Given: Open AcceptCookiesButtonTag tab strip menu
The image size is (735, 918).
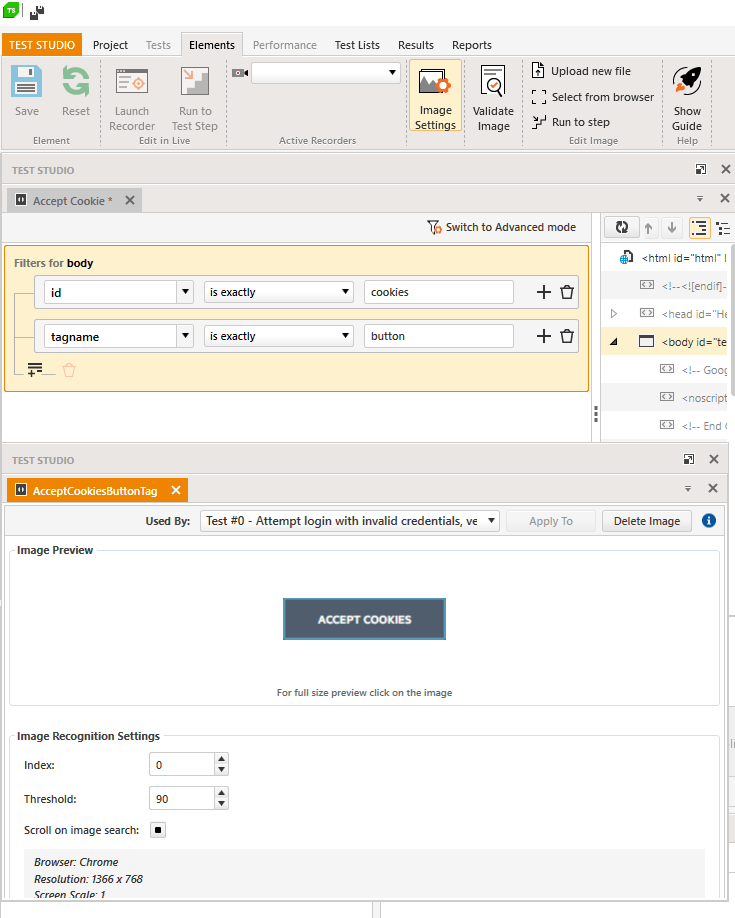Looking at the screenshot, I should click(x=688, y=488).
